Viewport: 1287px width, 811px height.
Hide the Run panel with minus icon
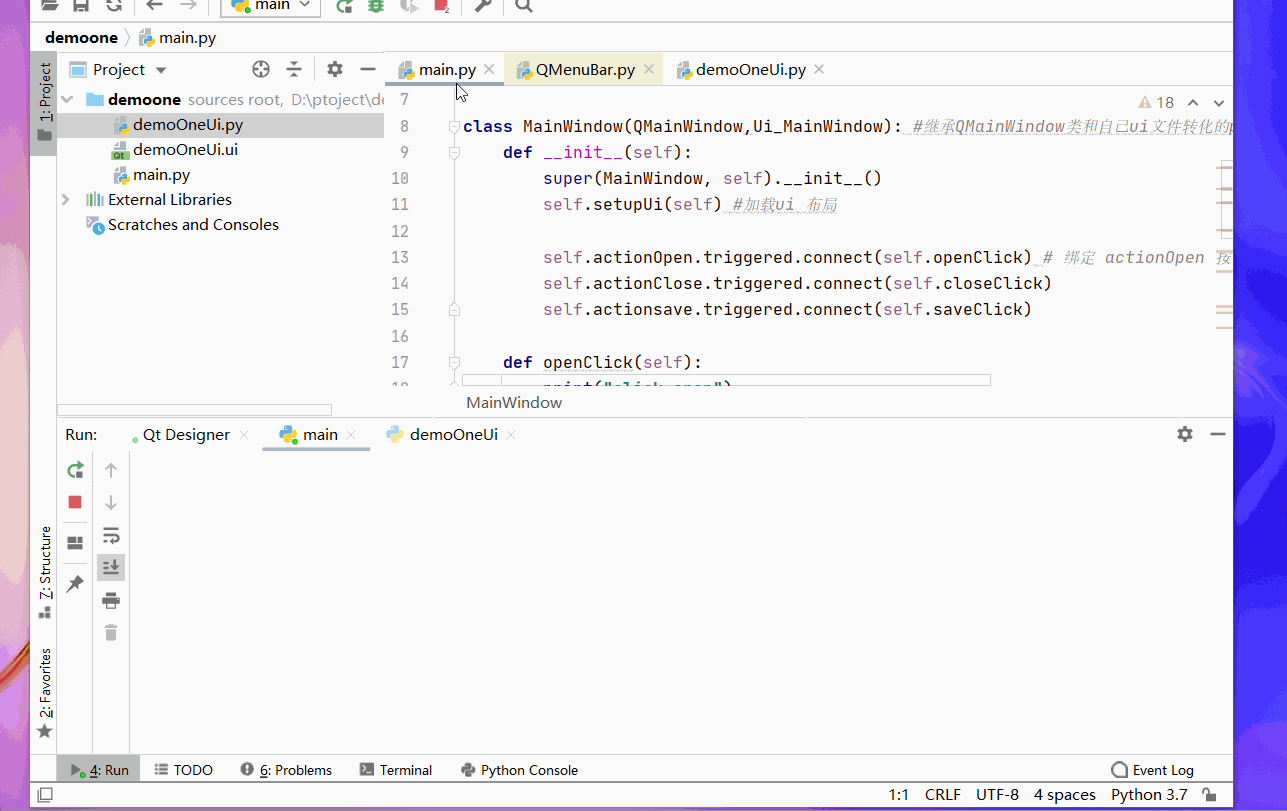pyautogui.click(x=1218, y=434)
